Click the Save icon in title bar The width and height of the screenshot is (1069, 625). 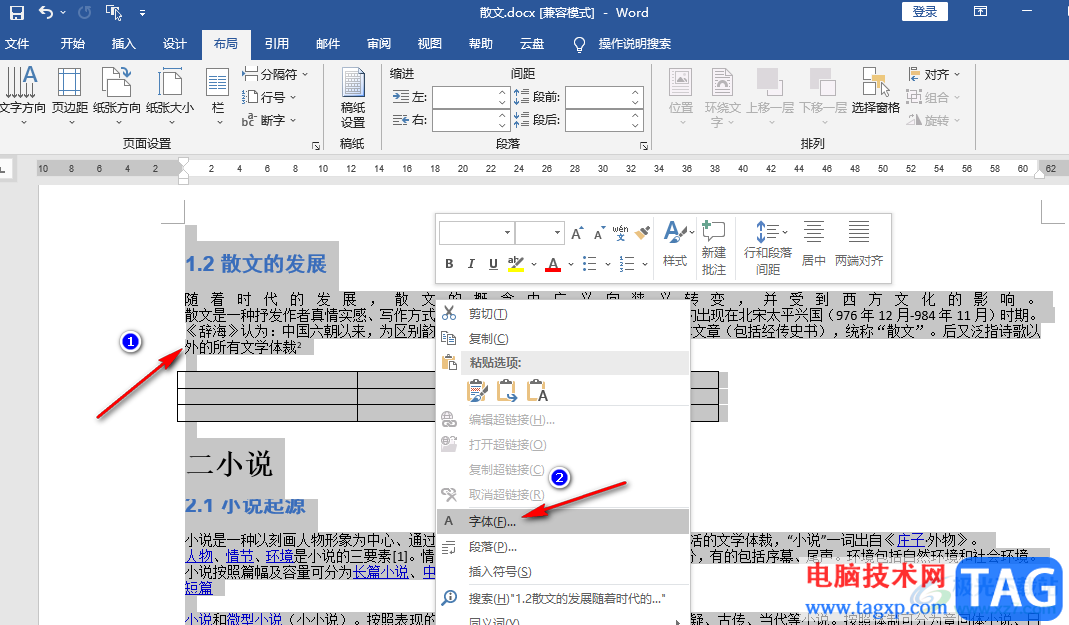16,12
